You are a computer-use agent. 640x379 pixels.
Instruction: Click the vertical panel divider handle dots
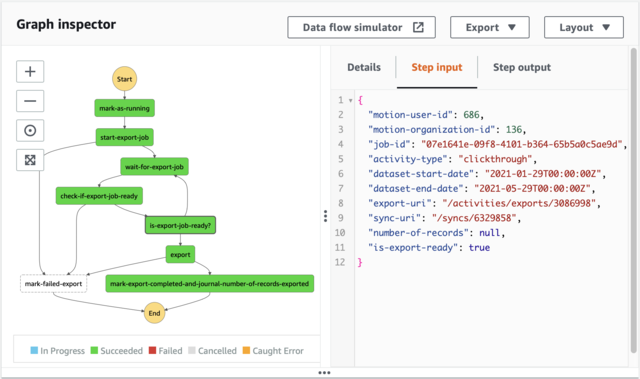tap(325, 216)
